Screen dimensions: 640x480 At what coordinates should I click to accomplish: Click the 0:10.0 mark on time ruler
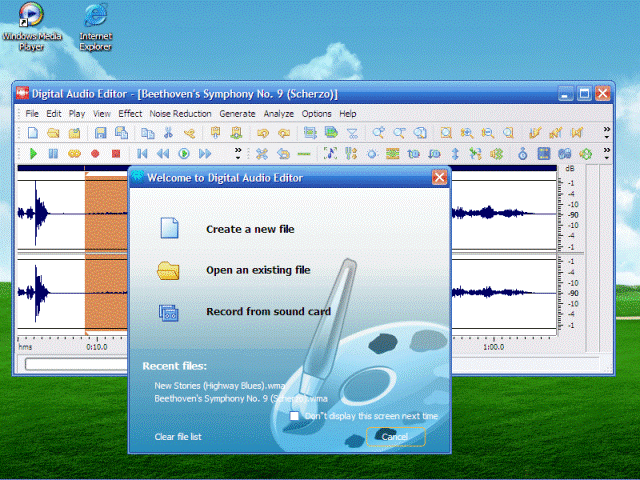coord(97,347)
